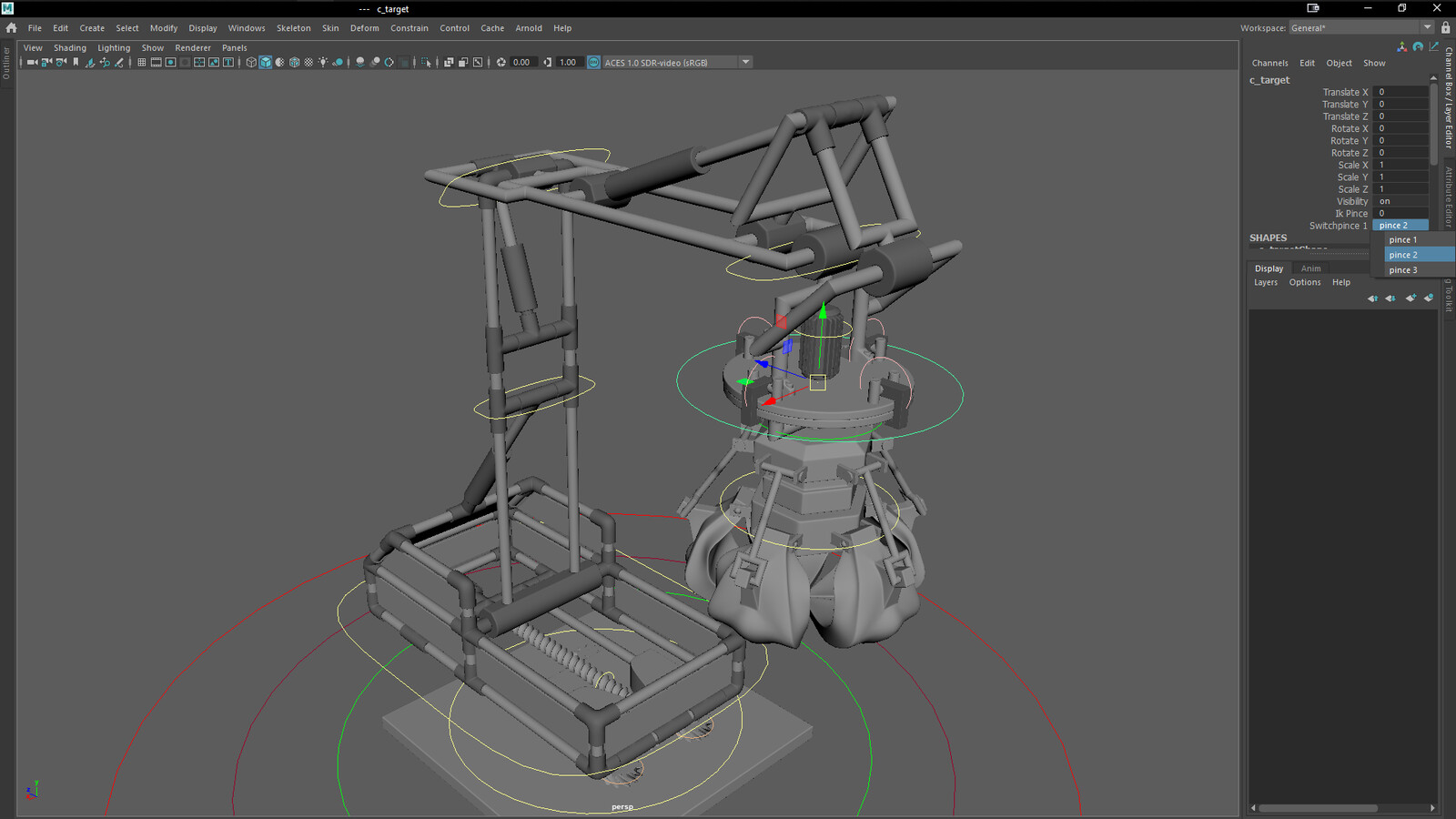Click the Select Camera icon in panel toolbar
The image size is (1456, 819).
(32, 62)
